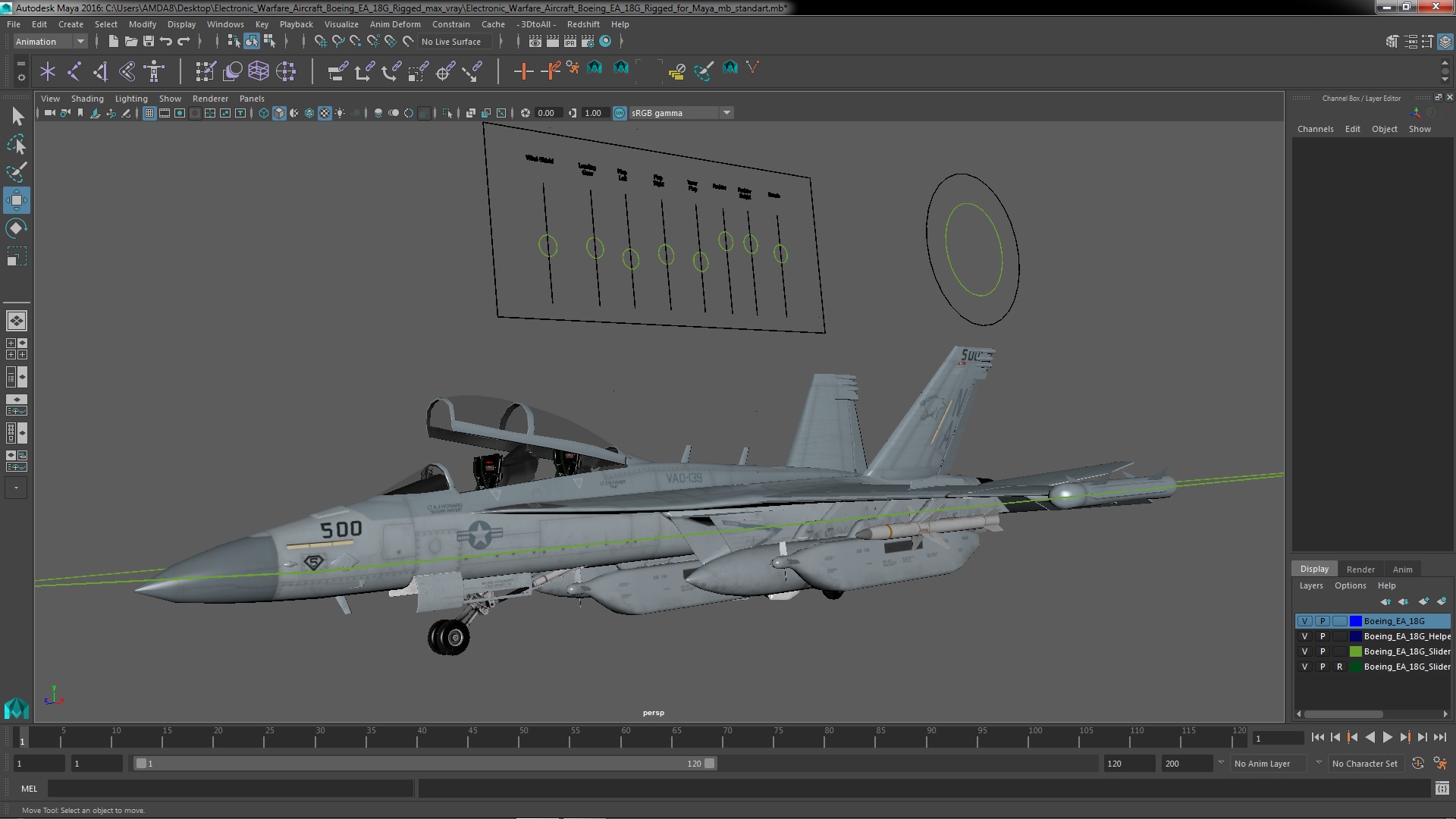Toggle textured display in viewport toolbar
1456x819 pixels.
pos(325,113)
